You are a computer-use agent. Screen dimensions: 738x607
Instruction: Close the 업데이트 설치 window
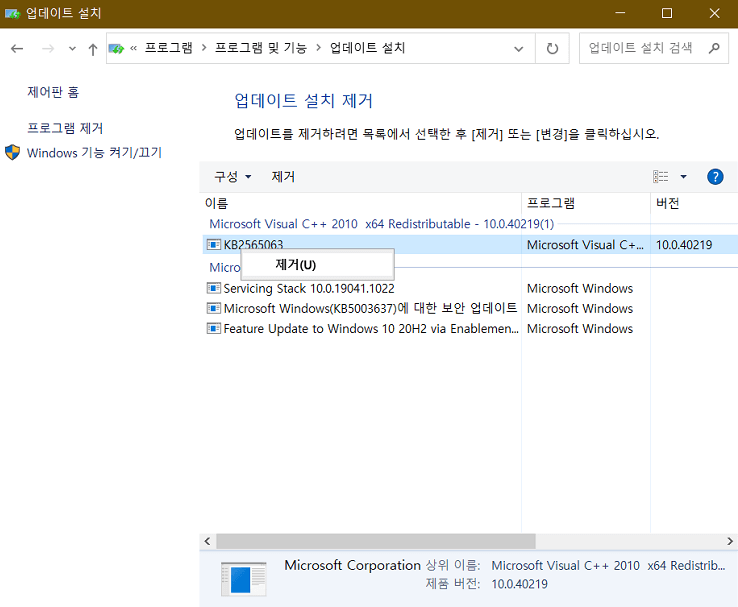[x=714, y=13]
